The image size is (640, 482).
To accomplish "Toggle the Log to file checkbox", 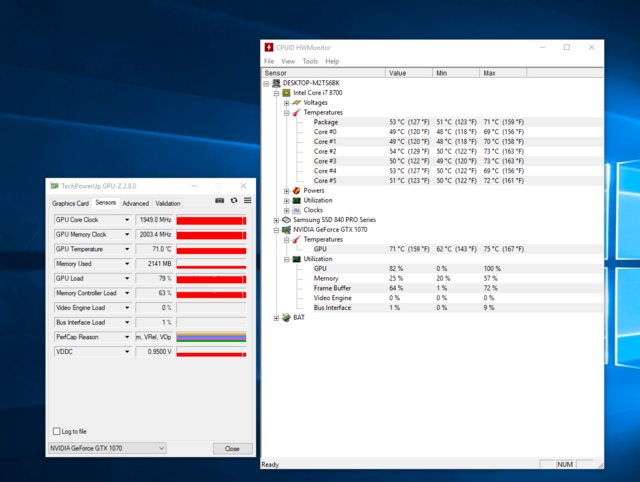I will [57, 431].
